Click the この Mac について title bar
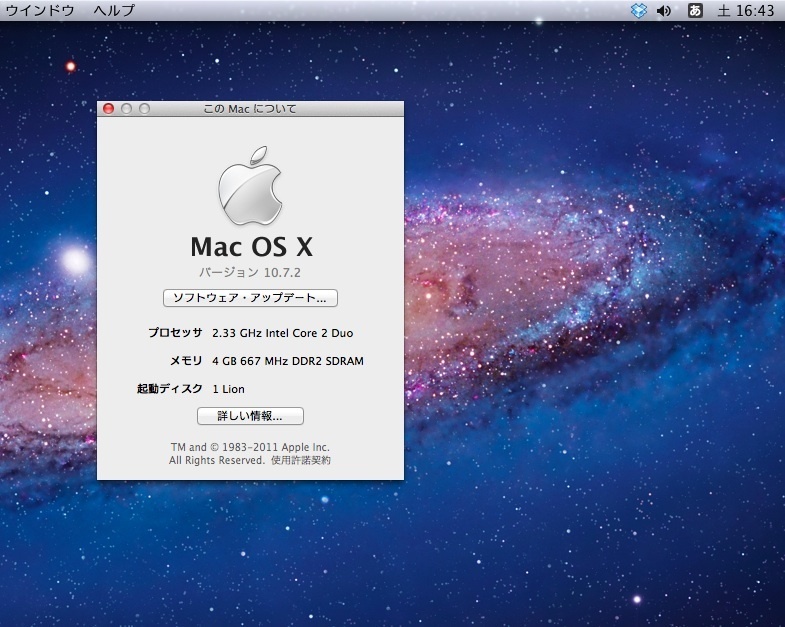This screenshot has height=627, width=785. point(250,109)
